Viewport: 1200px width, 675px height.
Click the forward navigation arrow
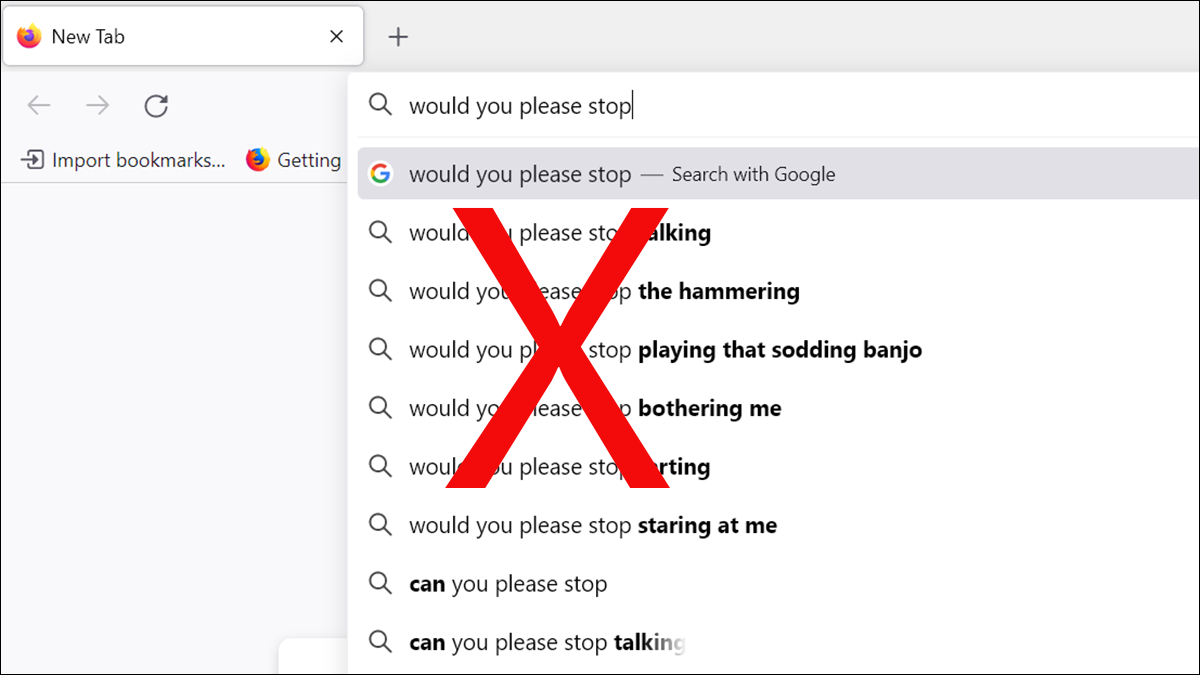tap(98, 105)
